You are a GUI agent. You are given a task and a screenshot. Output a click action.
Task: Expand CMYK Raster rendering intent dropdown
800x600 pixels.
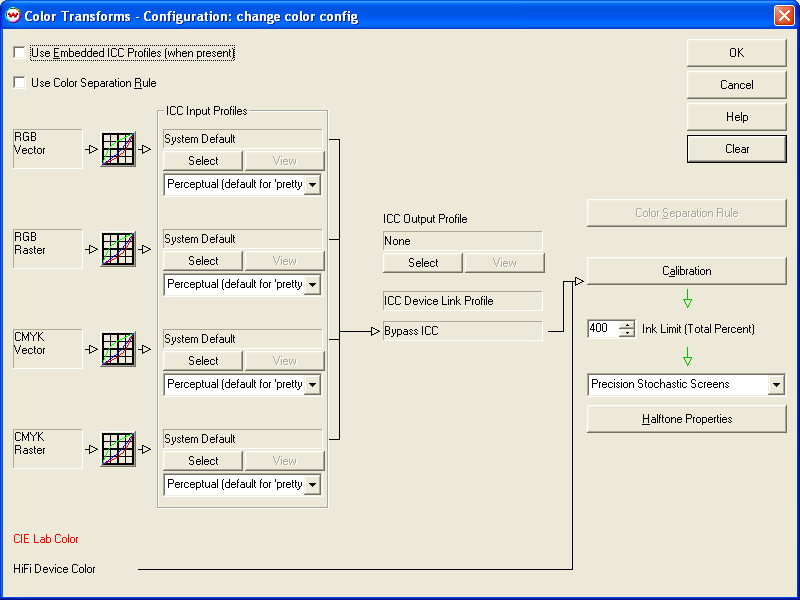point(312,484)
